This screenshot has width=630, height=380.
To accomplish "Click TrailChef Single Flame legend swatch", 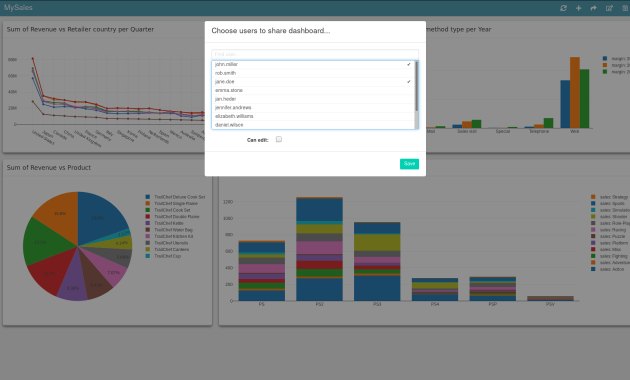I will click(147, 203).
